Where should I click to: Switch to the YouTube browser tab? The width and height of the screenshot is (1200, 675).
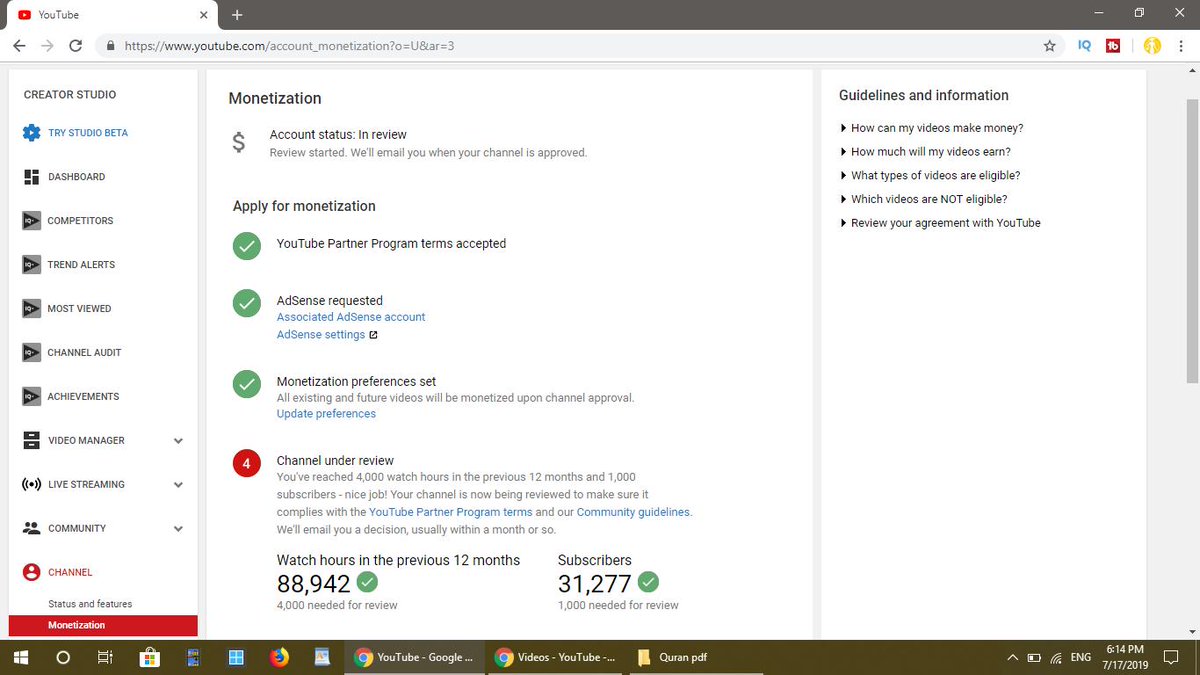coord(112,15)
